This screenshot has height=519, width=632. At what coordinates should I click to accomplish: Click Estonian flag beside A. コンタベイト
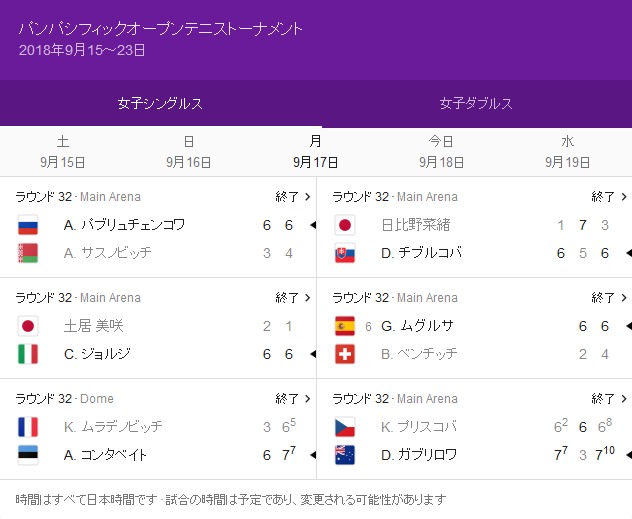[28, 455]
